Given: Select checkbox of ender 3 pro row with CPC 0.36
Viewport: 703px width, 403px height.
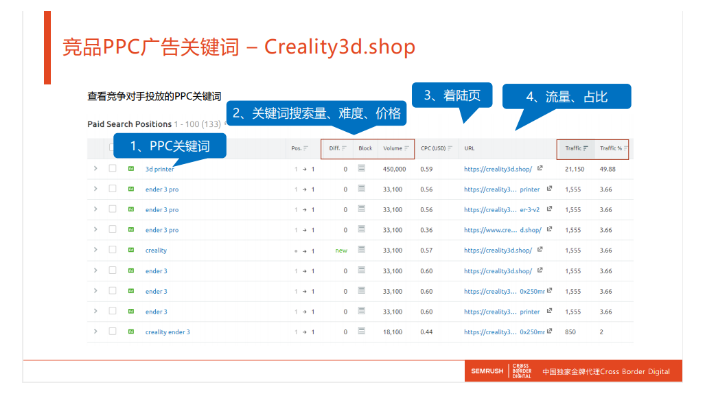Looking at the screenshot, I should pos(113,229).
